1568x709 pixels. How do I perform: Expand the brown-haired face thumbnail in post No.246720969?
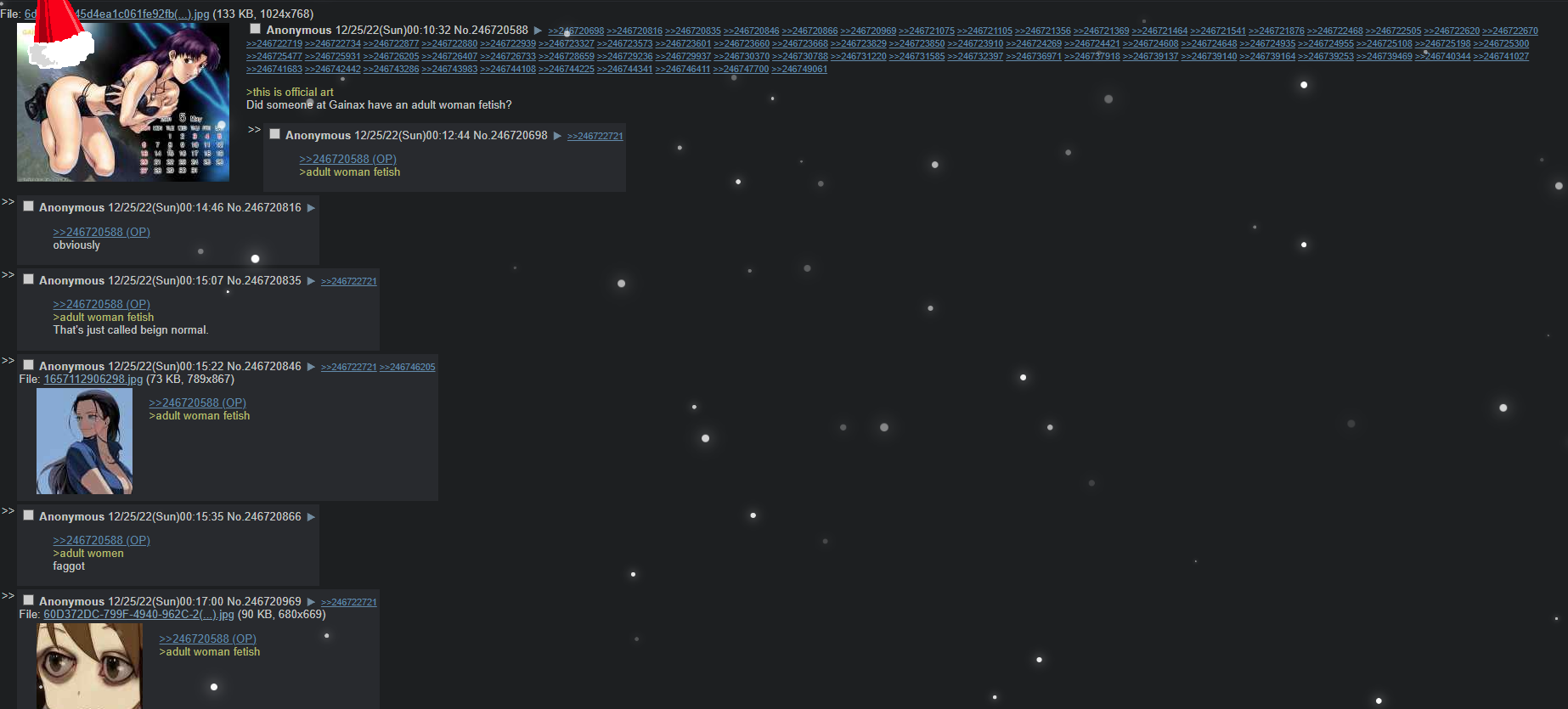click(88, 666)
